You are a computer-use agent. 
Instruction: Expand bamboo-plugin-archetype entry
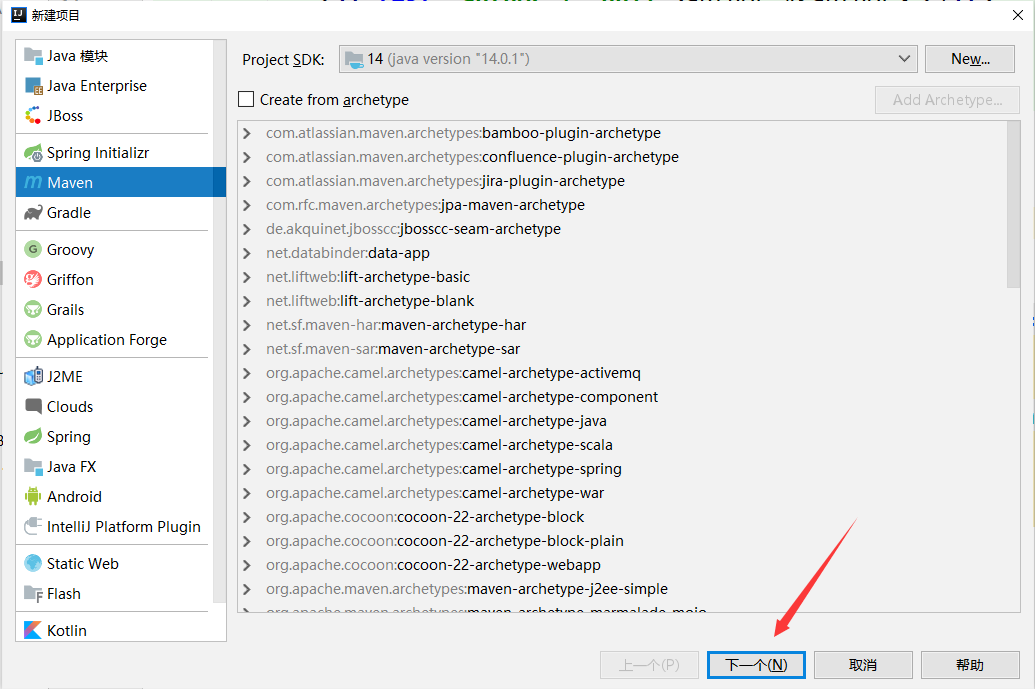[x=247, y=133]
